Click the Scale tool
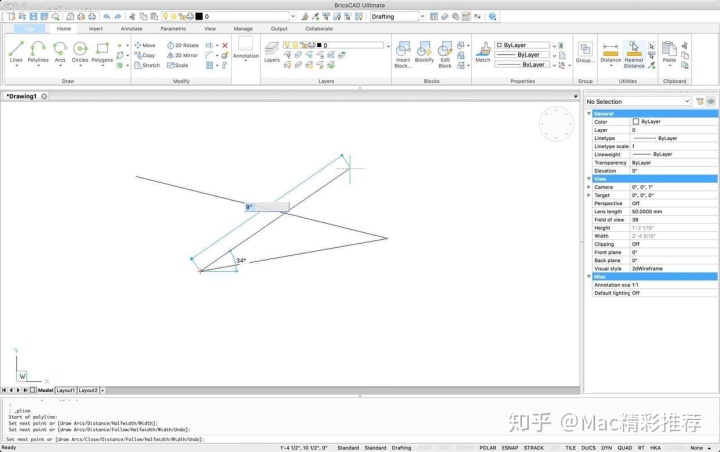Viewport: 720px width, 452px height. coord(178,65)
